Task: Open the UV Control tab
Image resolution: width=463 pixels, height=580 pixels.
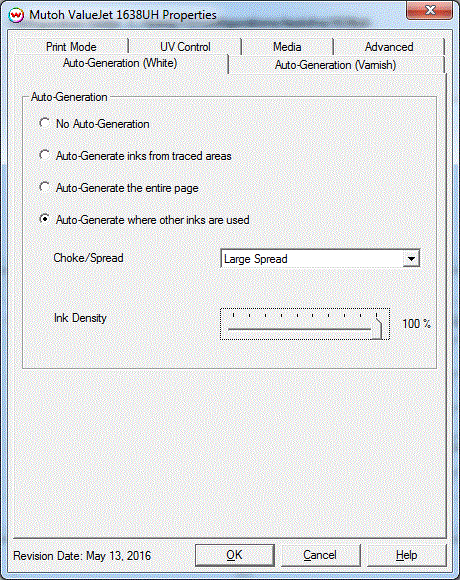Action: [x=185, y=47]
